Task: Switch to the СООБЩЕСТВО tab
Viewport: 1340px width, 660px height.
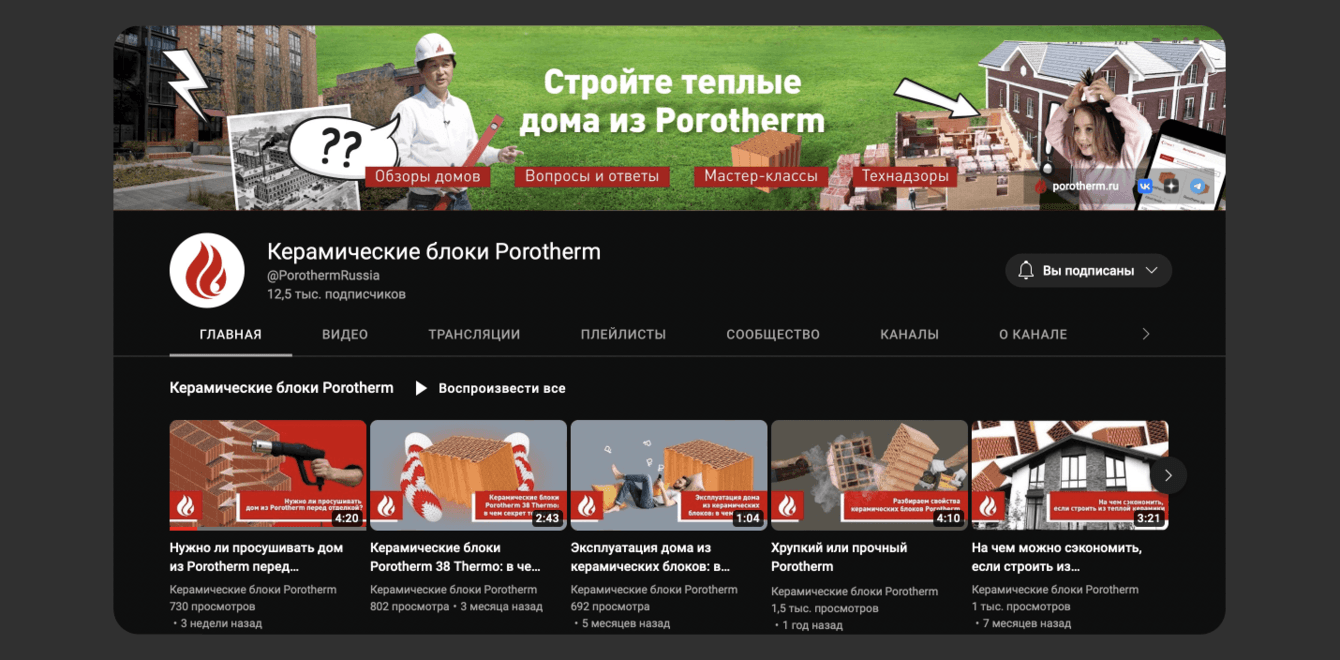Action: tap(773, 334)
